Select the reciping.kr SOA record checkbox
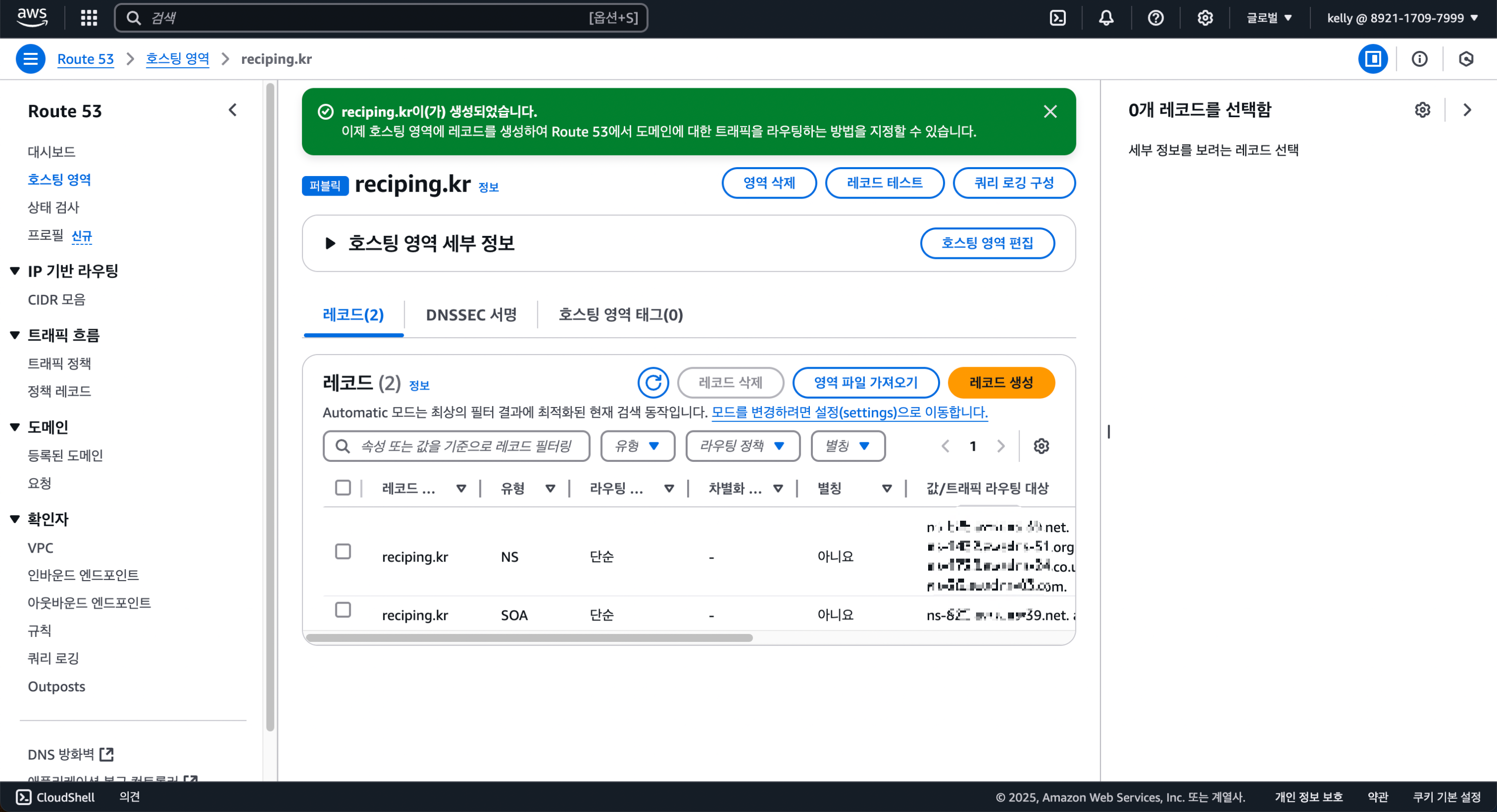 tap(343, 610)
